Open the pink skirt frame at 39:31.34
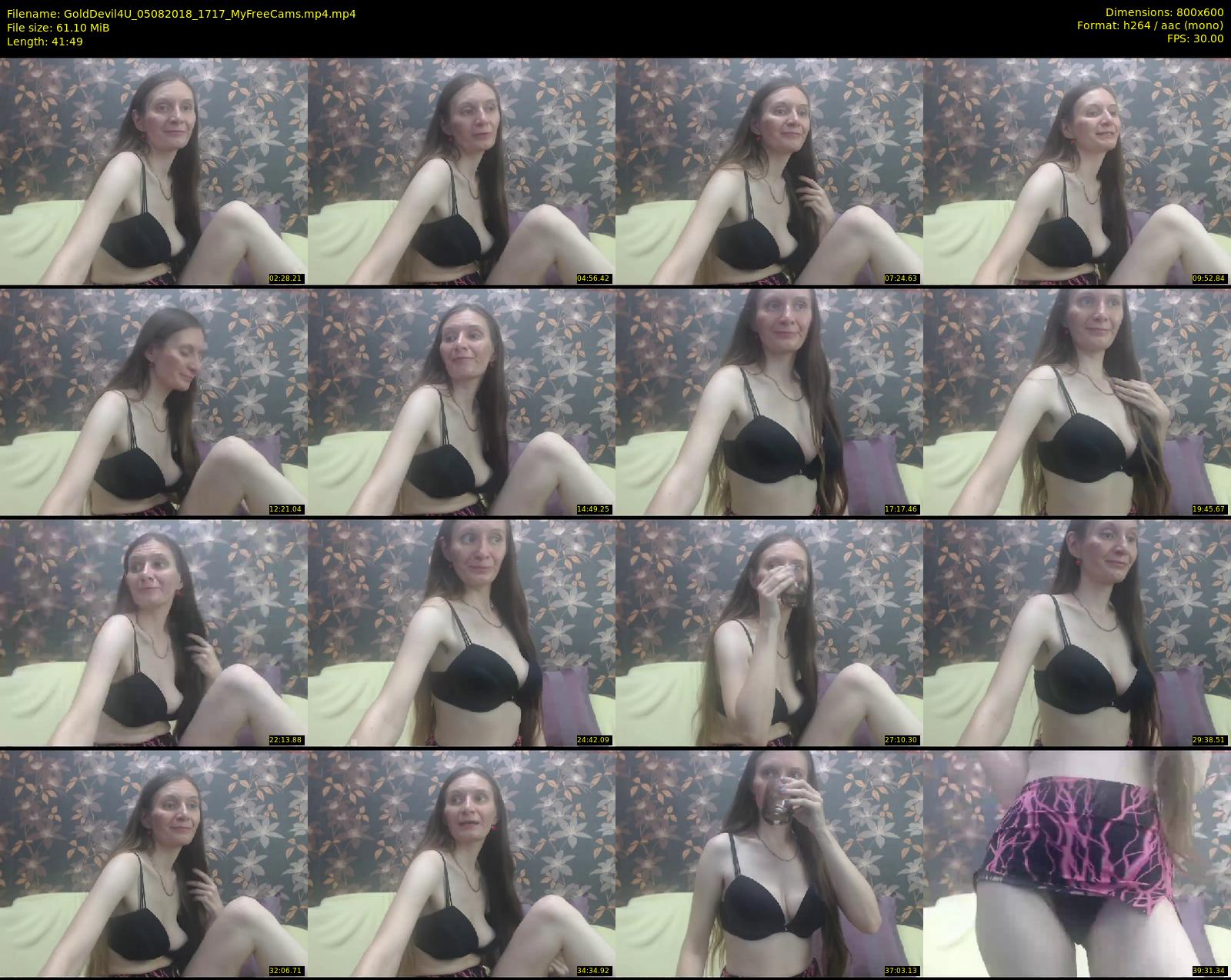 pyautogui.click(x=1077, y=863)
